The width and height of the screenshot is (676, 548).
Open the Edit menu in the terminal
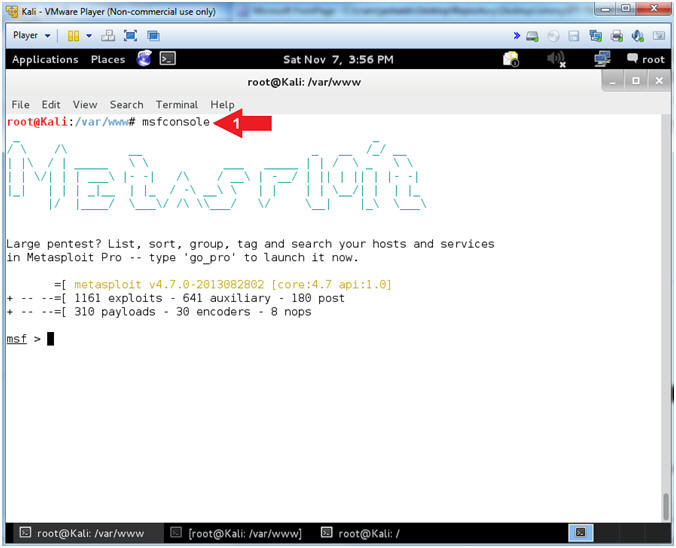click(51, 105)
